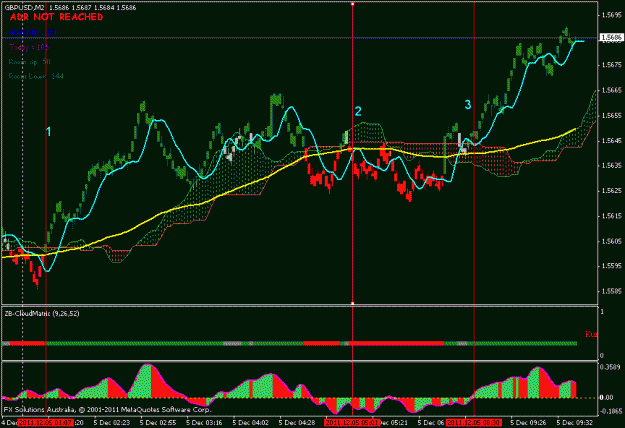Click the 5 Dec 05:21 time label
625x428 pixels.
coord(395,422)
